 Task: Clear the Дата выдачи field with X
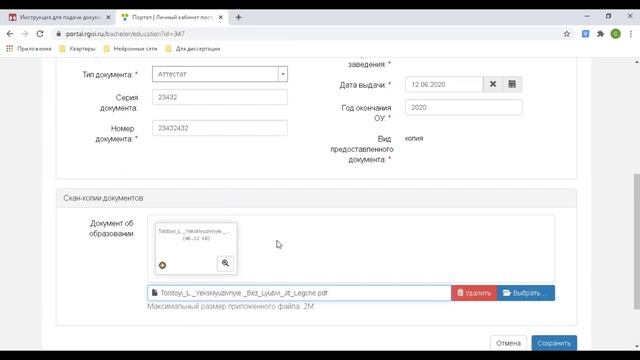(x=493, y=84)
